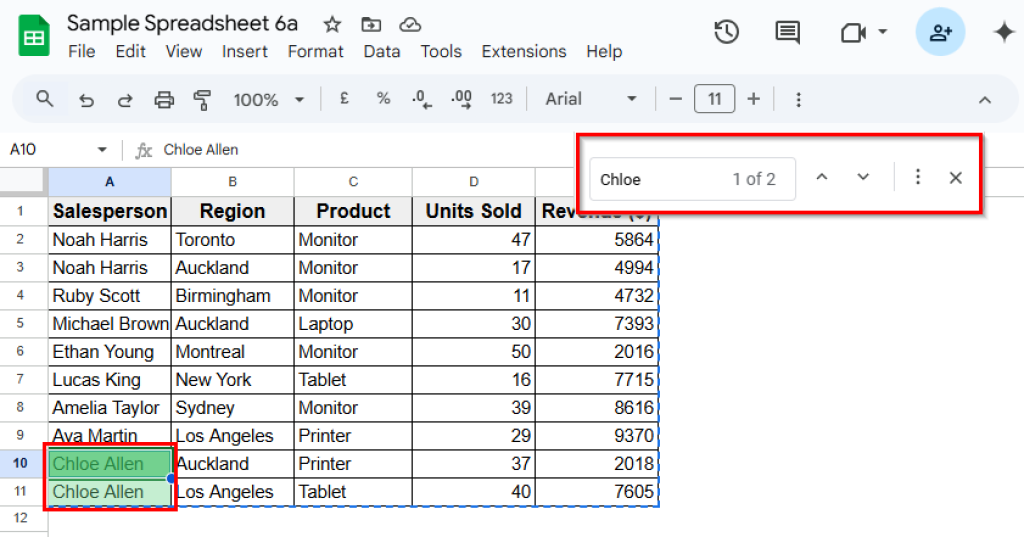Expand the name box A10 dropdown
This screenshot has width=1024, height=537.
pos(102,150)
